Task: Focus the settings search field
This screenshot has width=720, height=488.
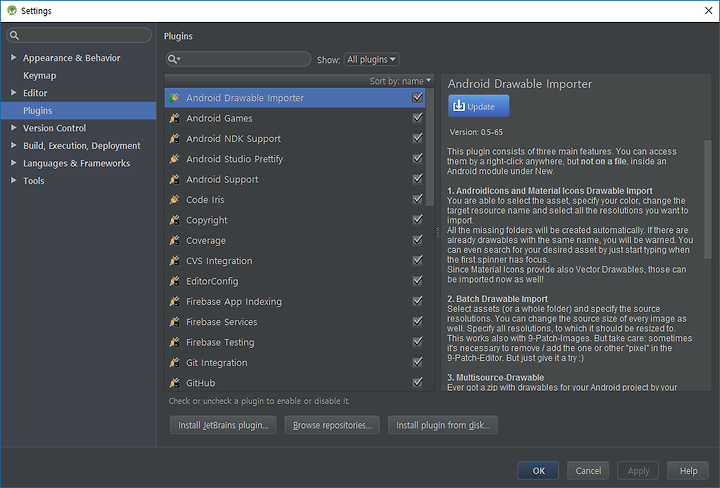Action: 79,35
